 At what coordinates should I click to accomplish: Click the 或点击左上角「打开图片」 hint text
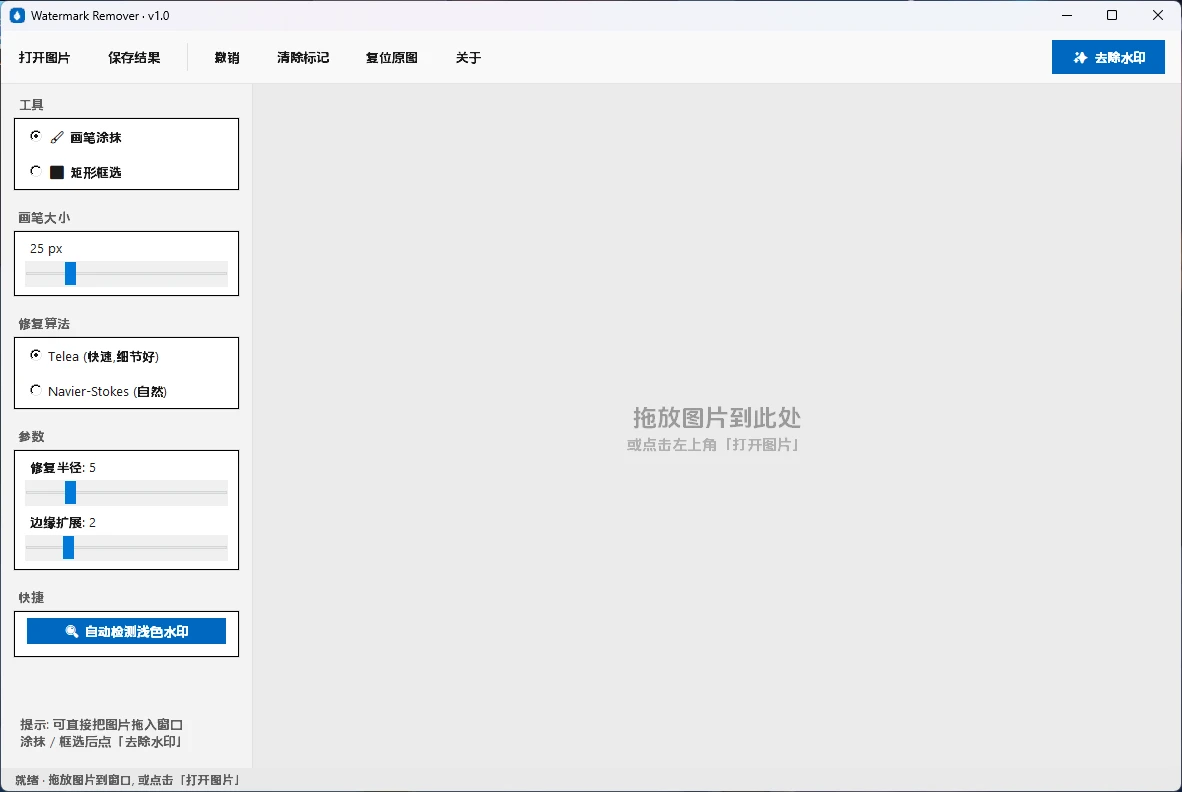pos(713,445)
